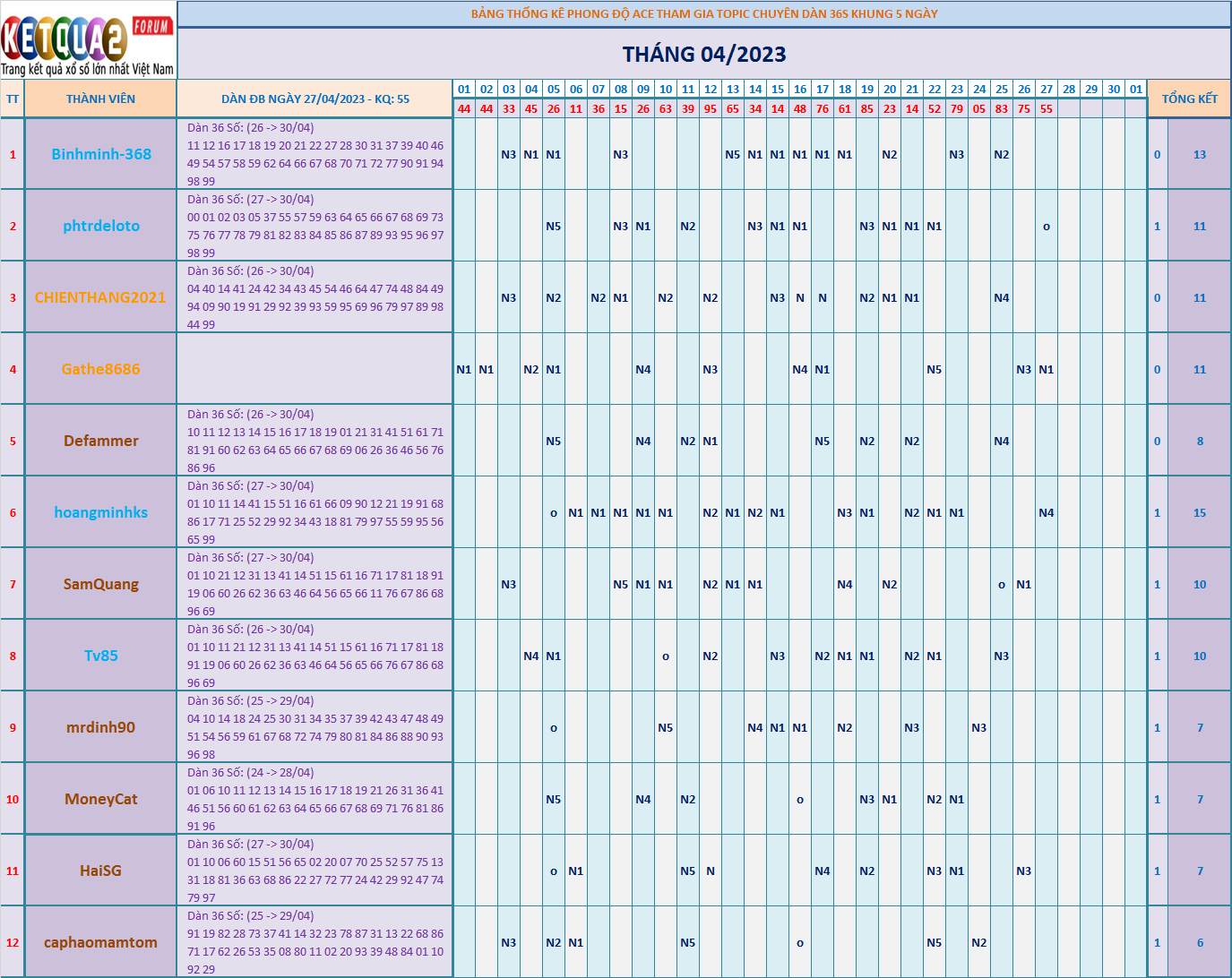Viewport: 1232px width, 978px height.
Task: Click the day 15 column header
Action: 778,90
